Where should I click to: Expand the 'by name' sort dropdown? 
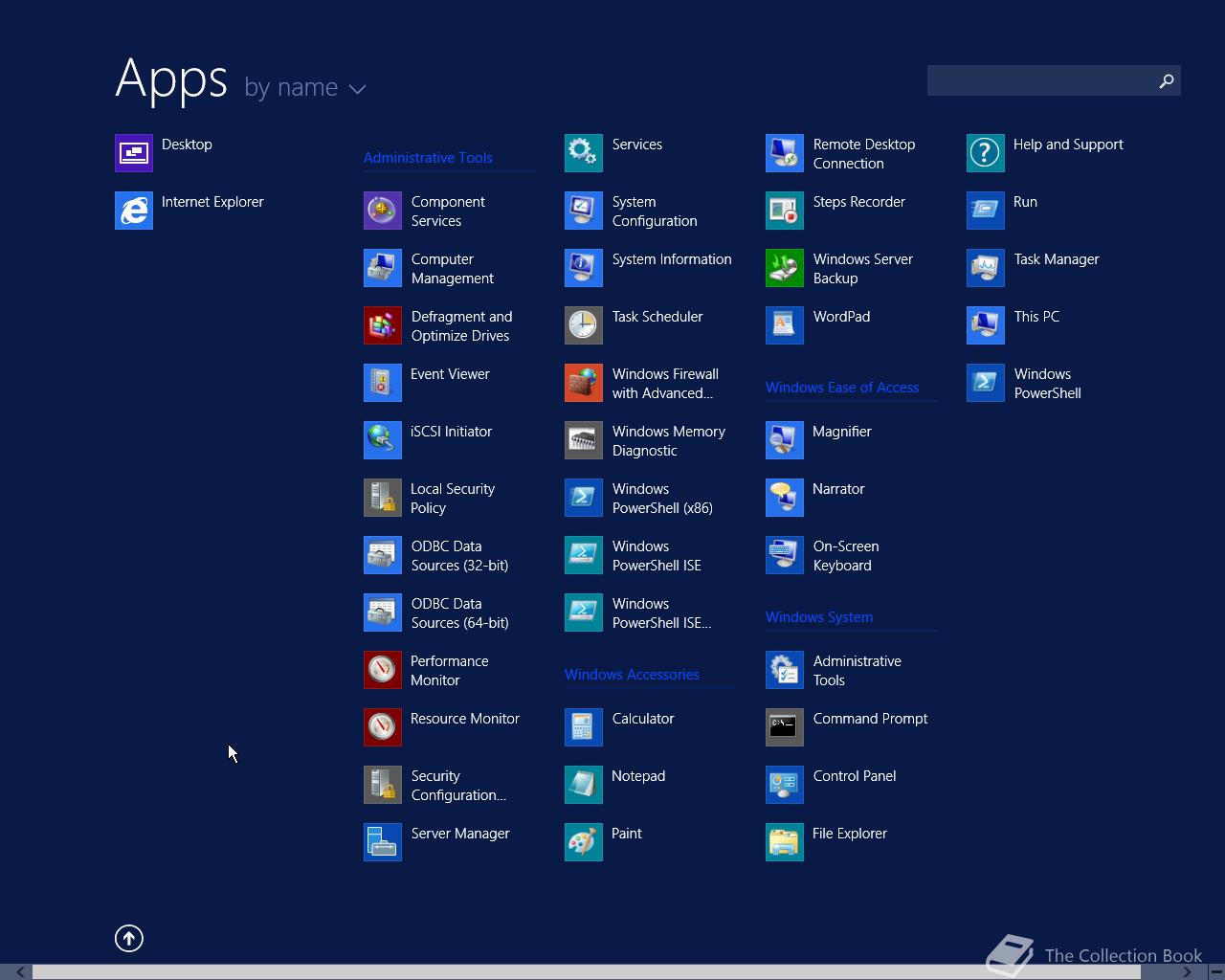305,87
